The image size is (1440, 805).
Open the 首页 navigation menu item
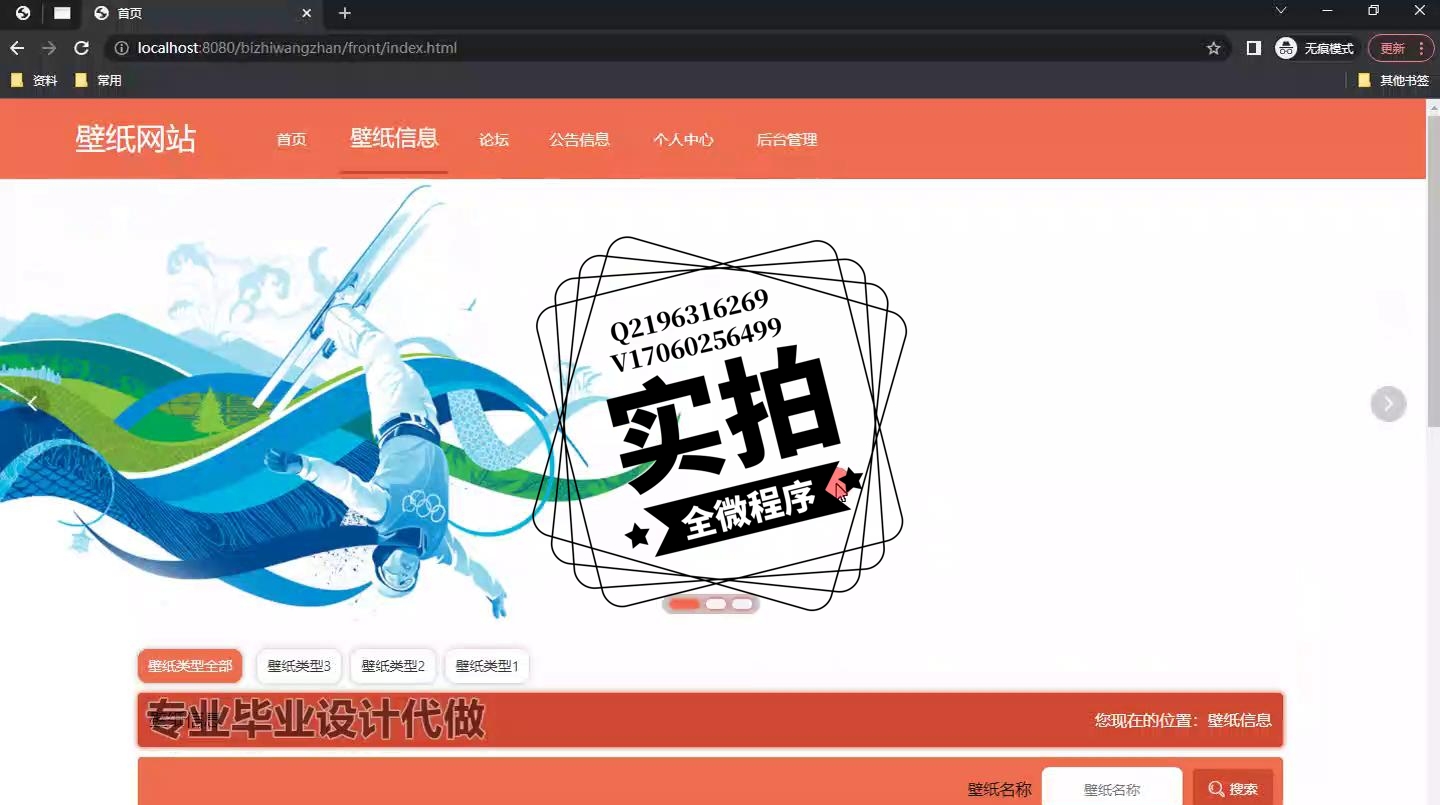(292, 140)
